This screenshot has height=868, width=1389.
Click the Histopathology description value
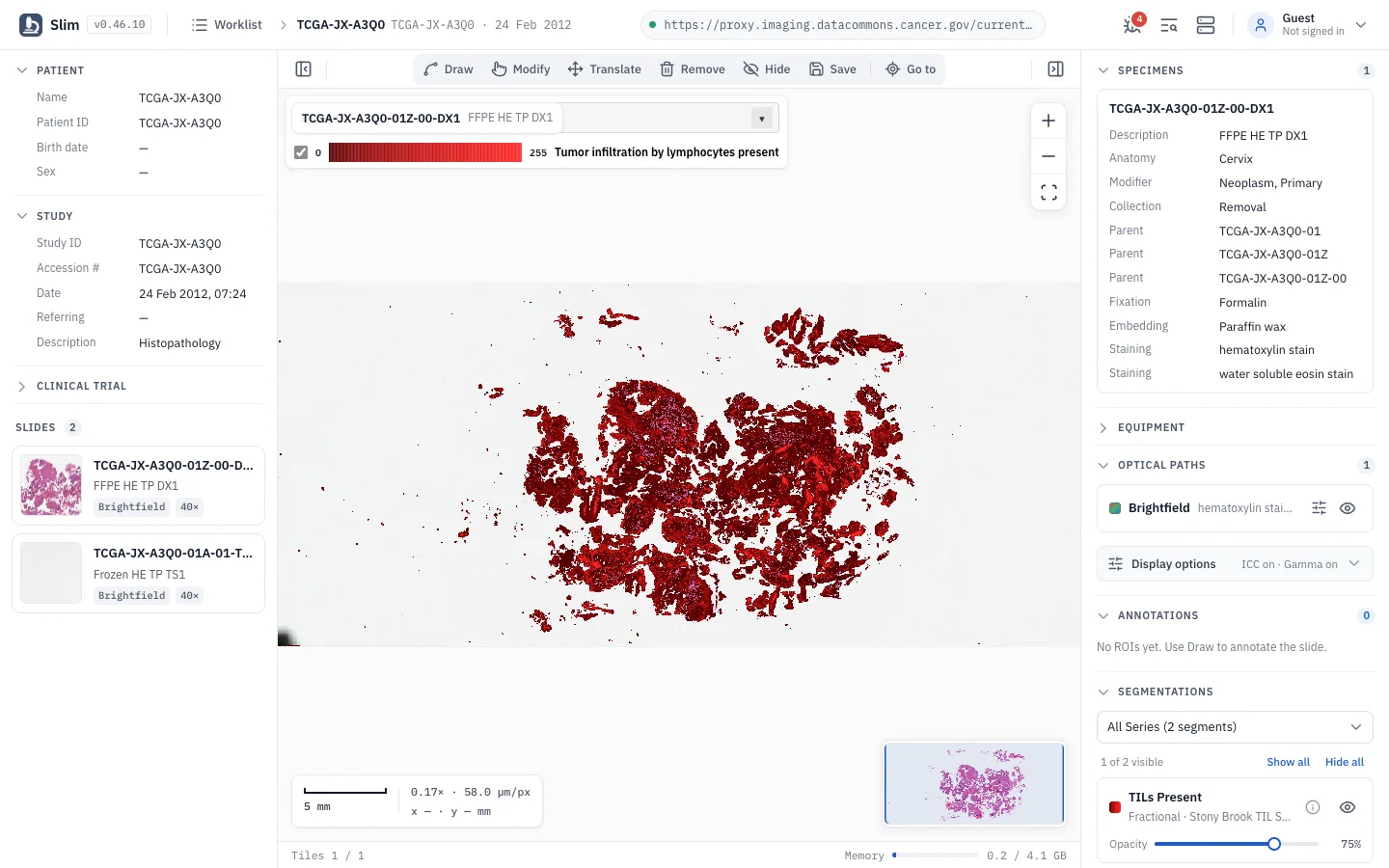(x=179, y=343)
